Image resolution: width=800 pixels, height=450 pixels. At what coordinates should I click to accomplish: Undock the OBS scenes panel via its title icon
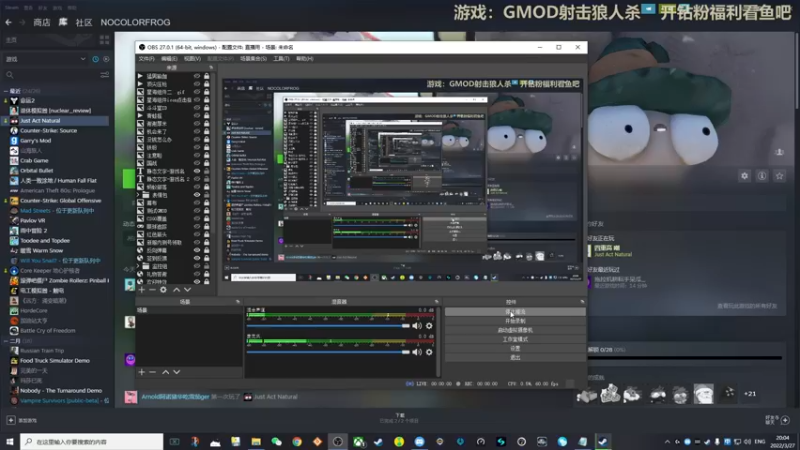238,302
